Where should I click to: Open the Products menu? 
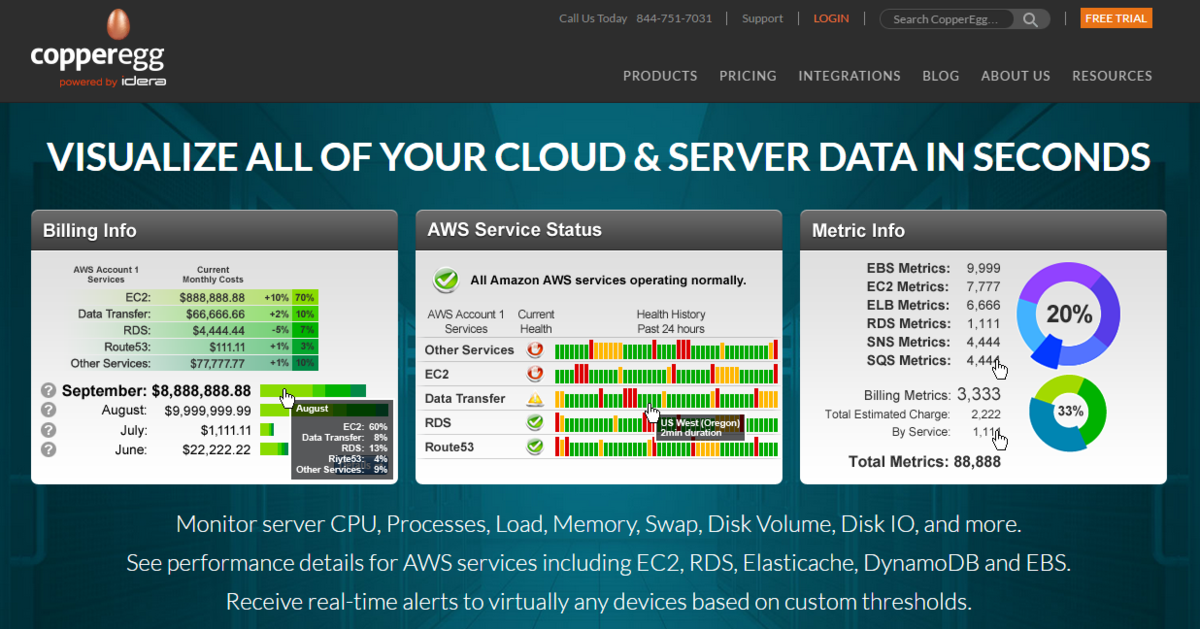[x=660, y=76]
